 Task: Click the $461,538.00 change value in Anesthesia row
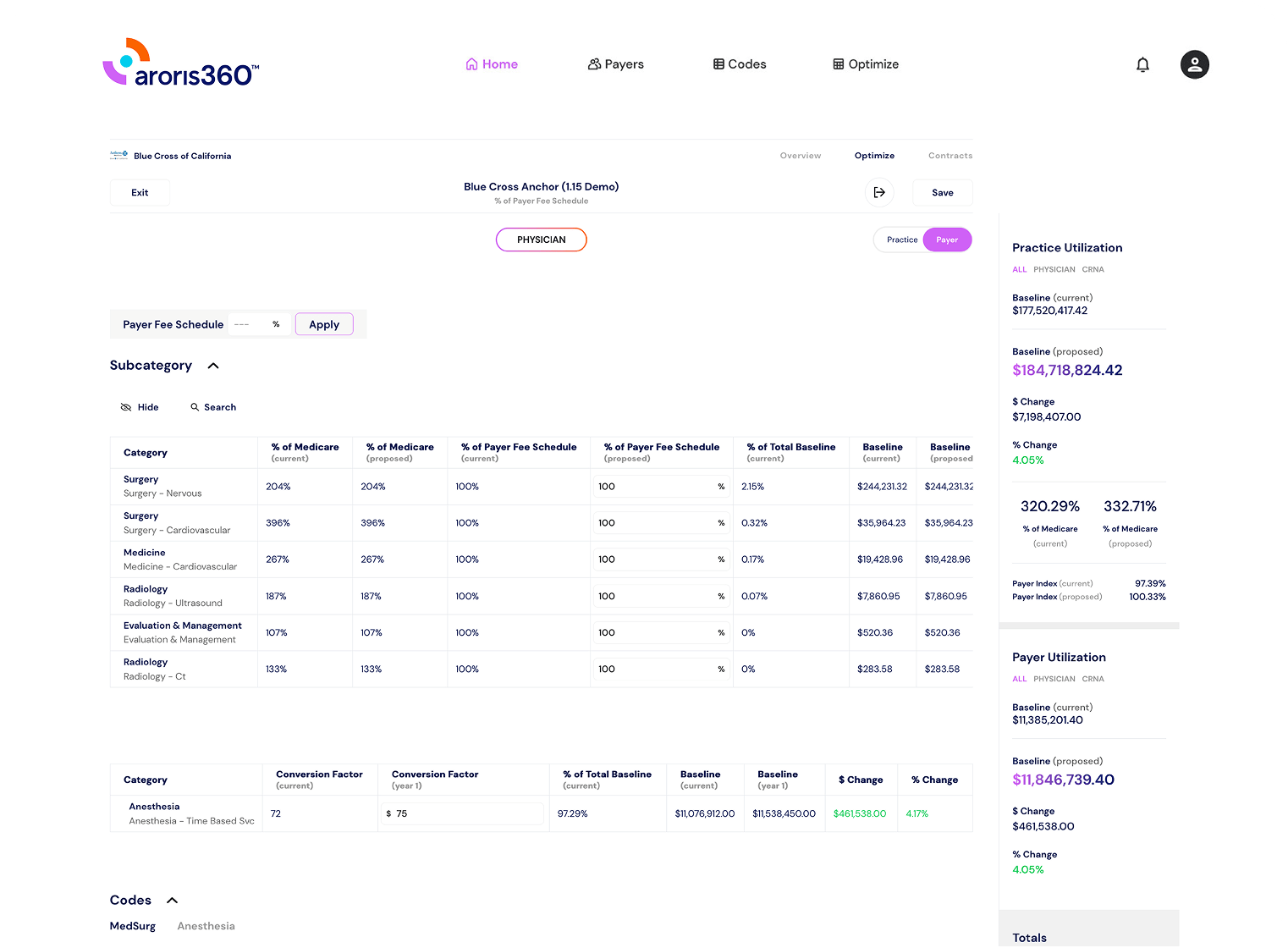click(x=860, y=813)
